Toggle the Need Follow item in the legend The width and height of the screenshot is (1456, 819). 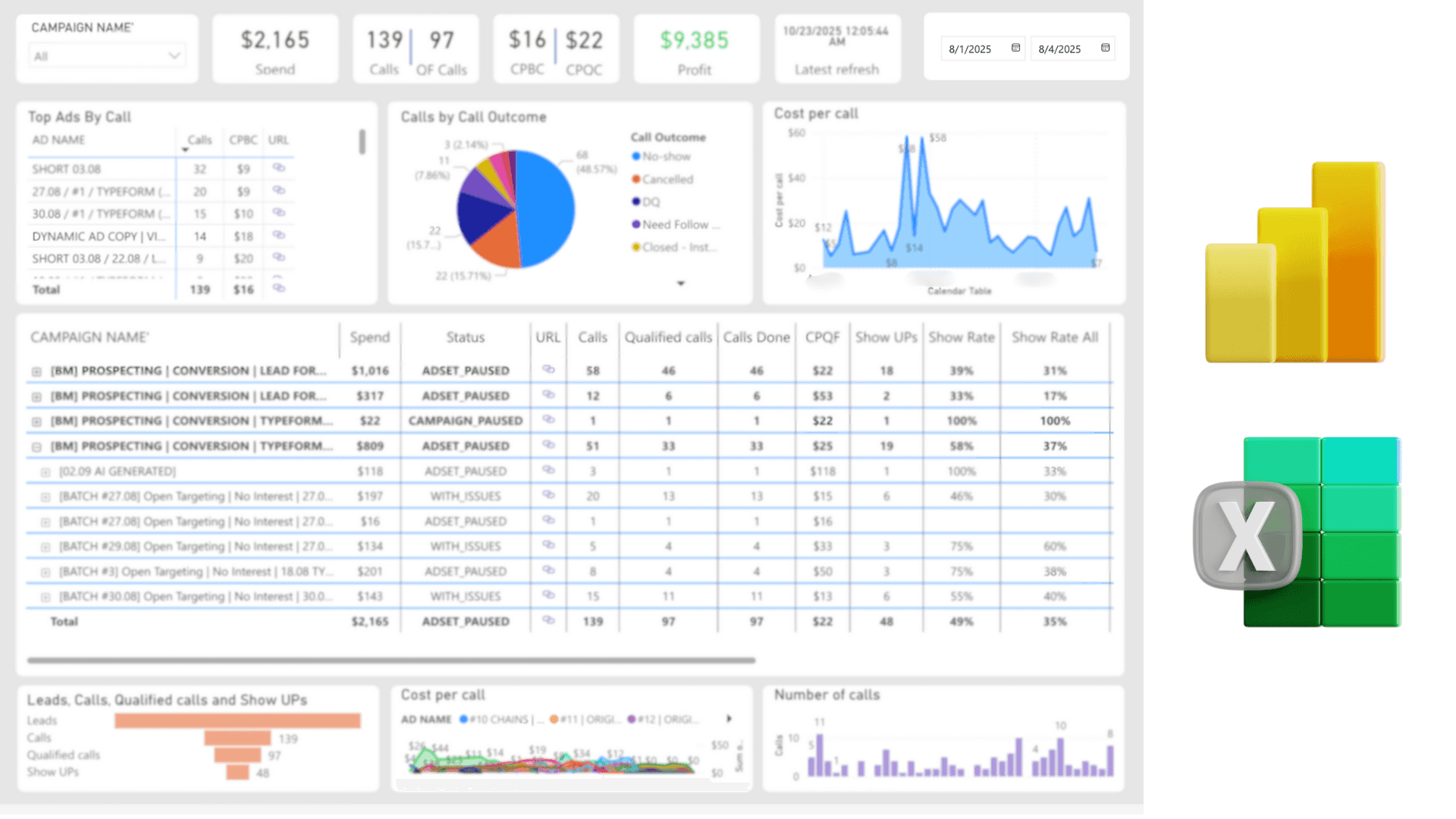(x=676, y=224)
